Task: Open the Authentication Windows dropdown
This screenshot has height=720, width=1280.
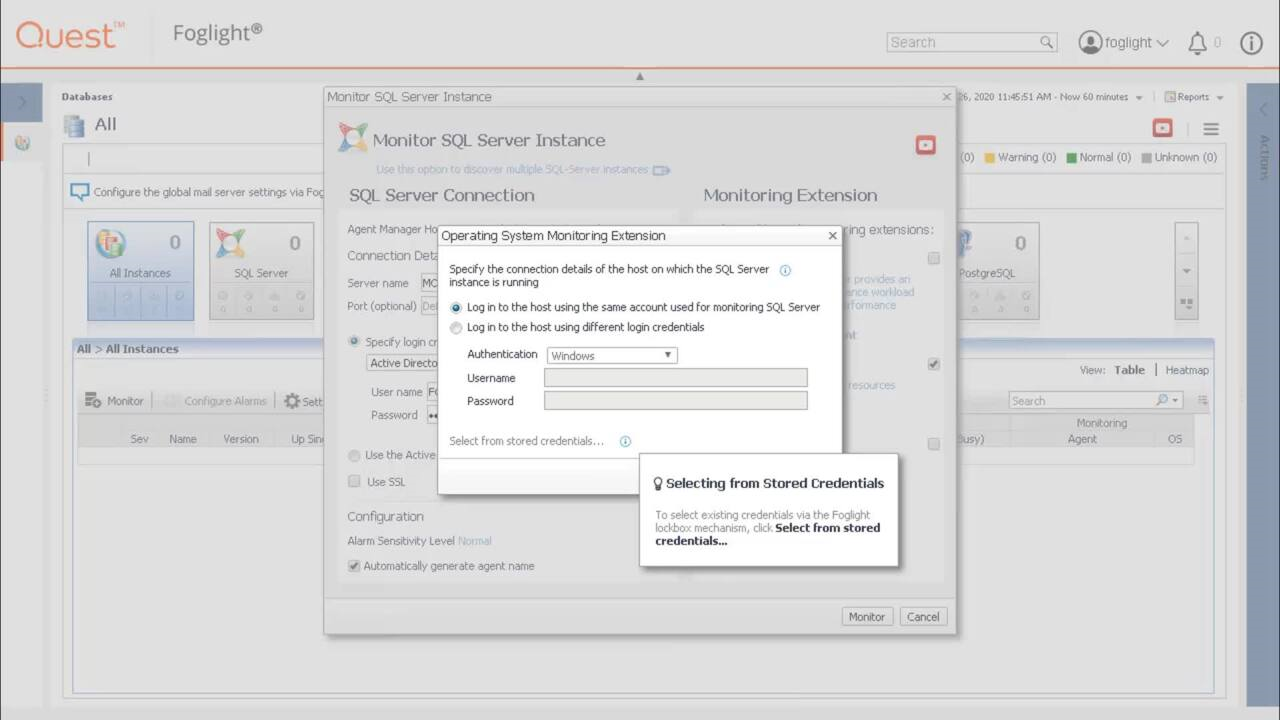Action: click(x=612, y=355)
